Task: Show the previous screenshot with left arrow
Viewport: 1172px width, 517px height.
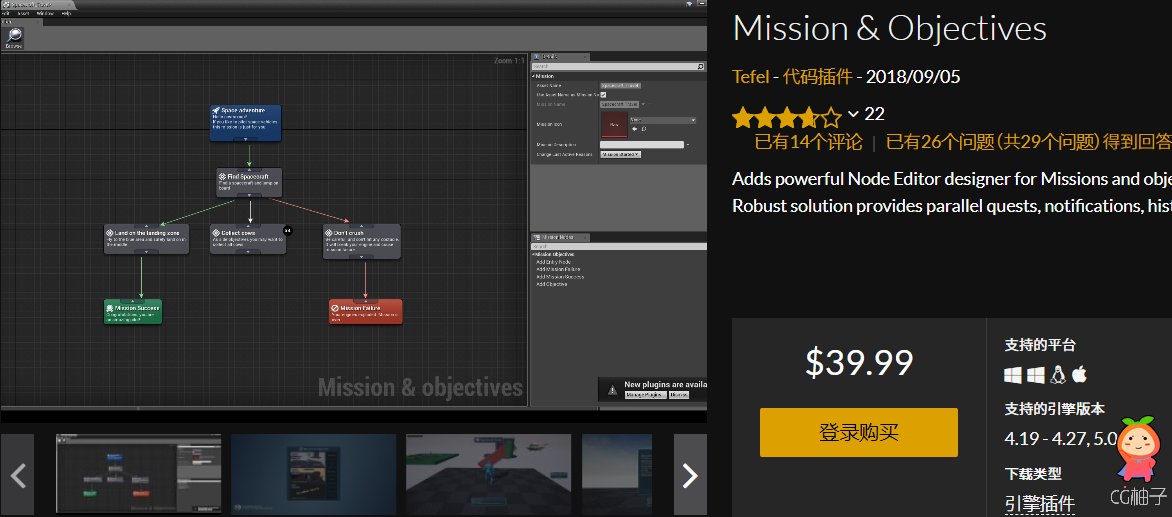Action: point(17,475)
